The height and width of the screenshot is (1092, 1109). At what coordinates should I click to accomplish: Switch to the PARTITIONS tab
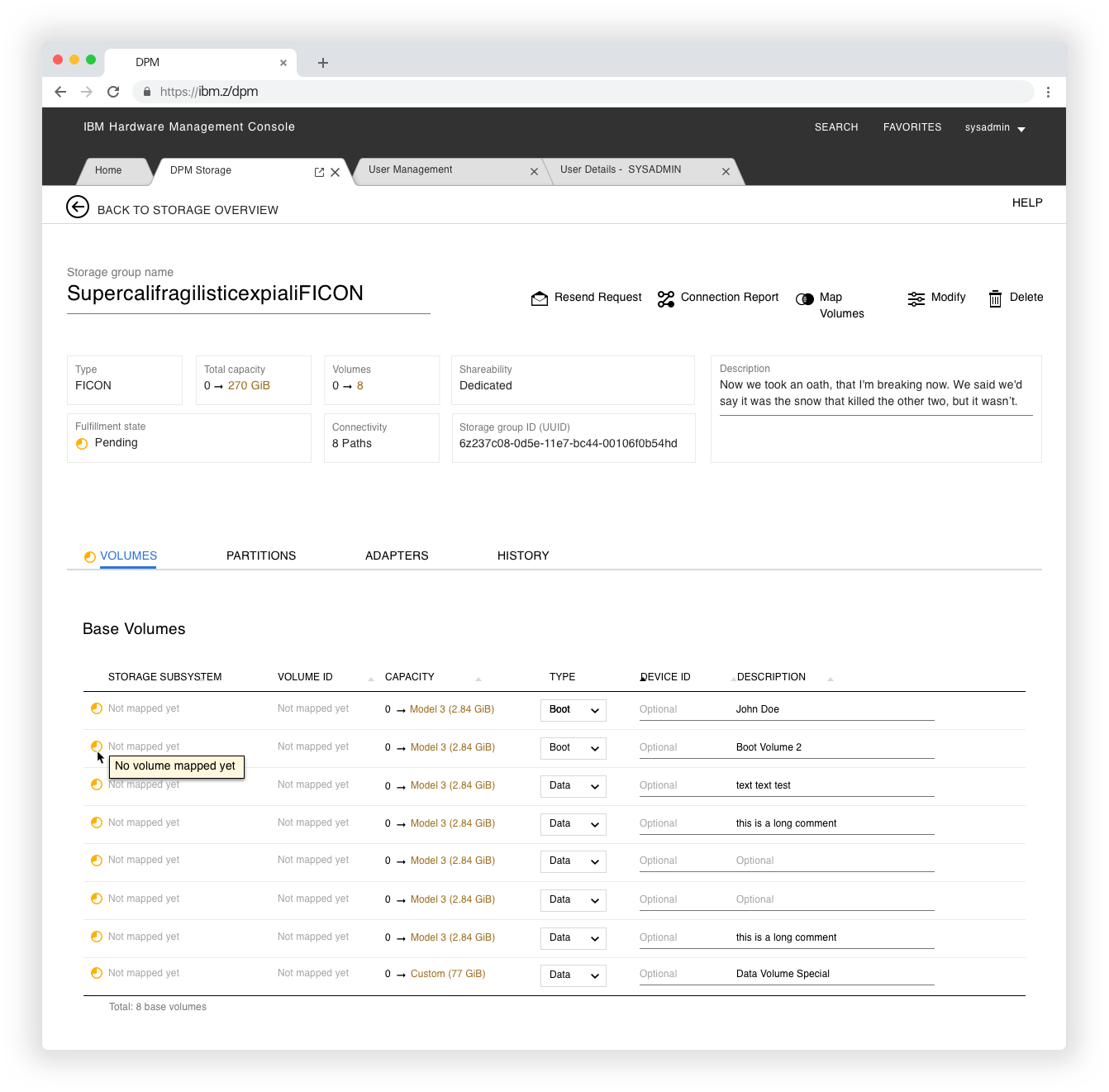(261, 556)
